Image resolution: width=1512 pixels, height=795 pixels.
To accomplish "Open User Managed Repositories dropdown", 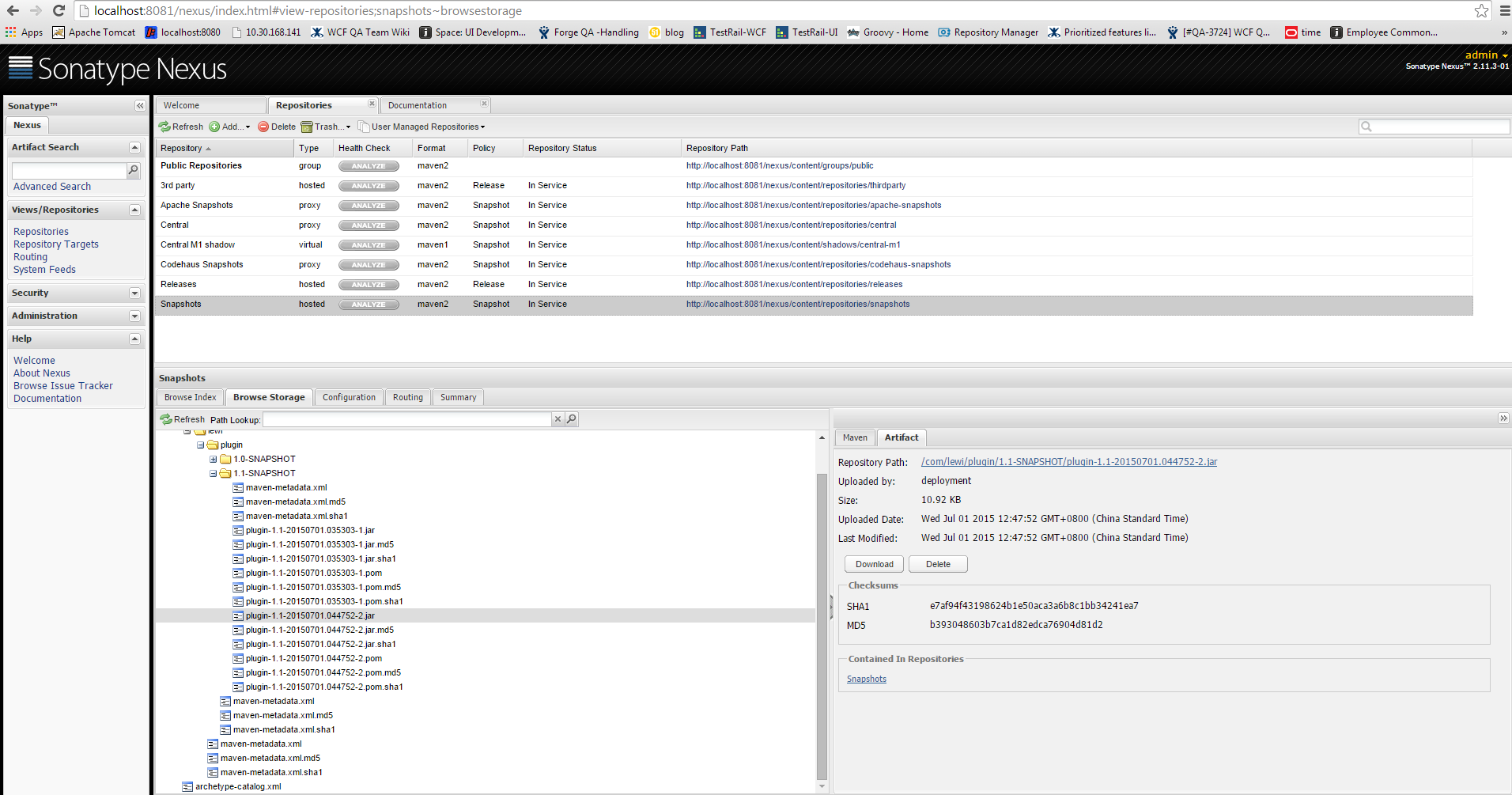I will [421, 127].
